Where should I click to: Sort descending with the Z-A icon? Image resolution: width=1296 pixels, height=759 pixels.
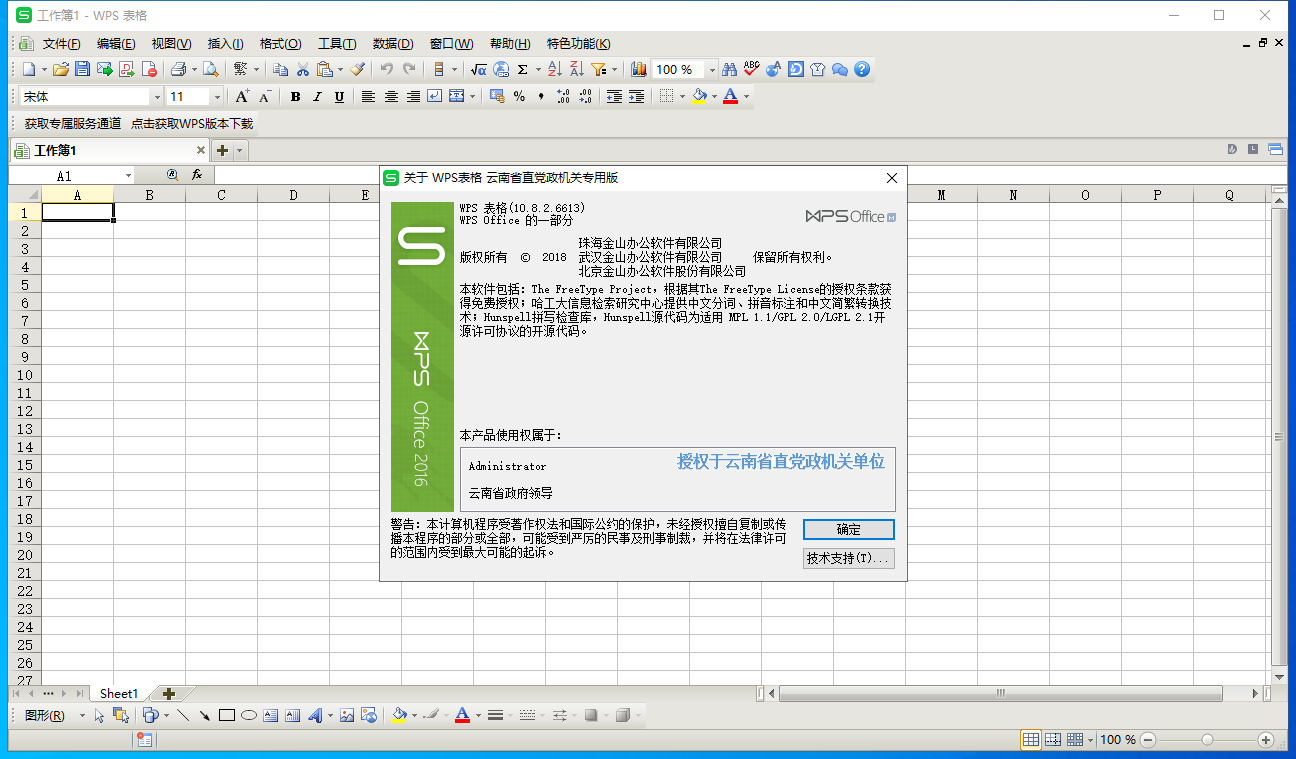tap(577, 70)
